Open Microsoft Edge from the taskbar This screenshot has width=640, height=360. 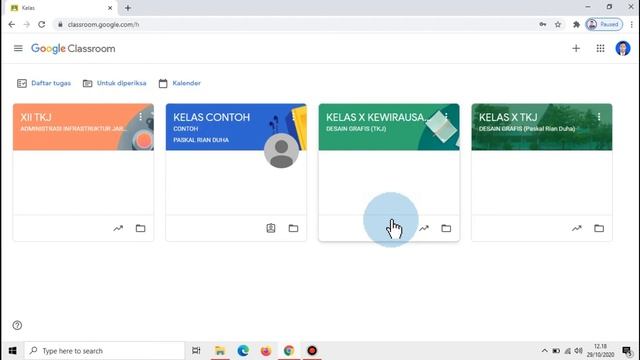243,351
